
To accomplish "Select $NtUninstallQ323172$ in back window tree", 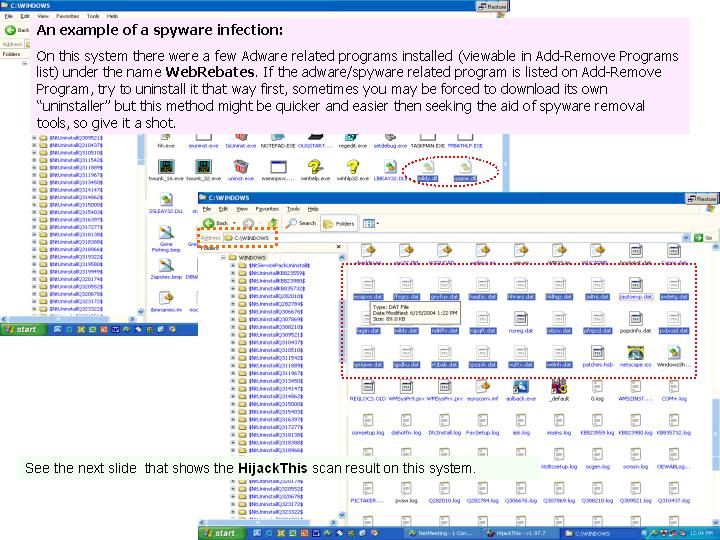I will coord(71,302).
